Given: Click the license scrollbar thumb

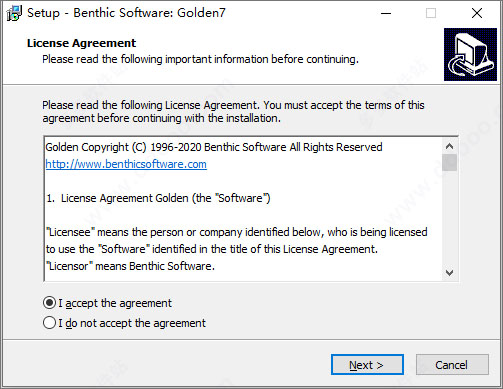Looking at the screenshot, I should [x=449, y=162].
